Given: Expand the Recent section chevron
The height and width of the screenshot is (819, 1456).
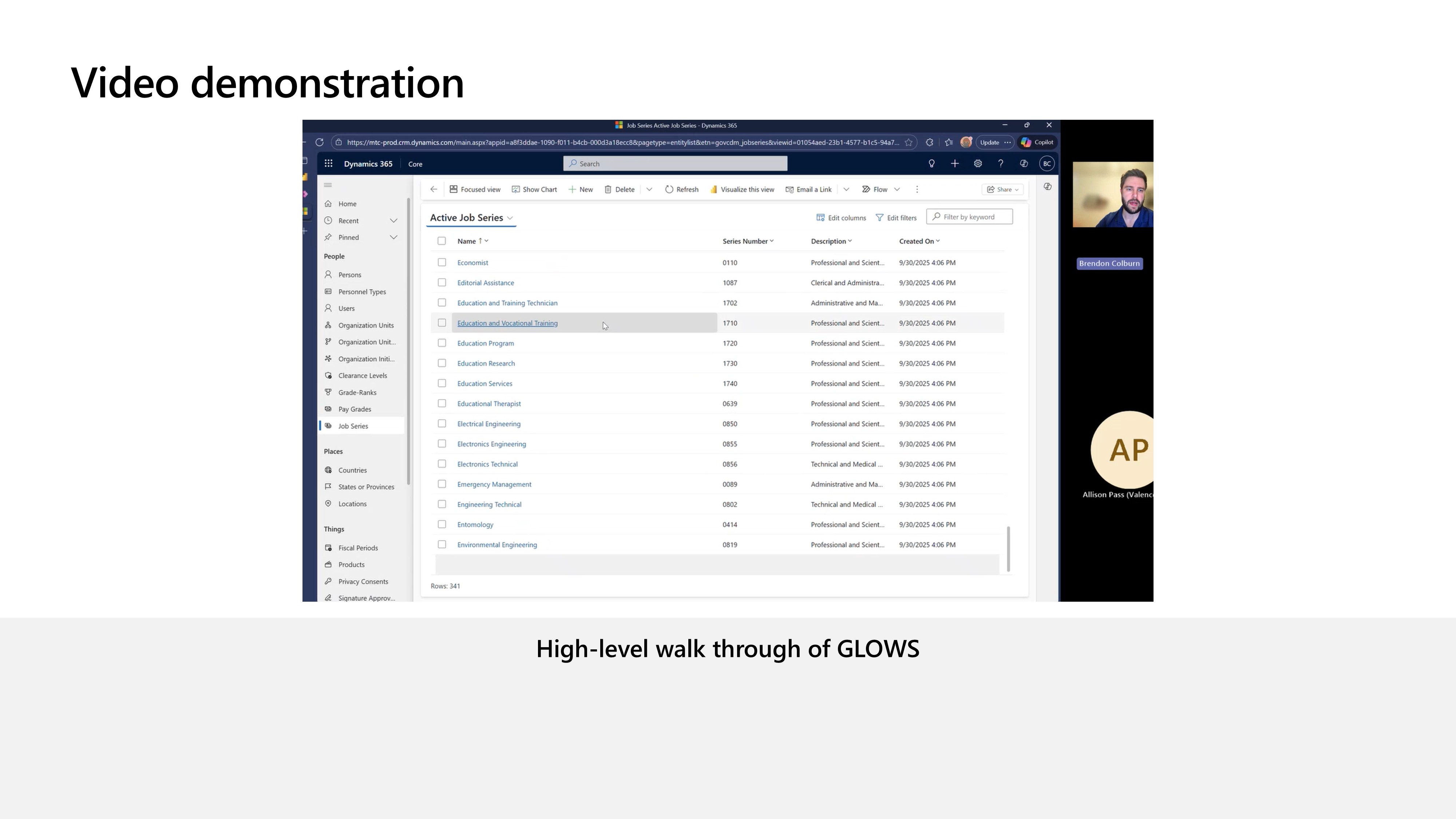Looking at the screenshot, I should tap(393, 221).
